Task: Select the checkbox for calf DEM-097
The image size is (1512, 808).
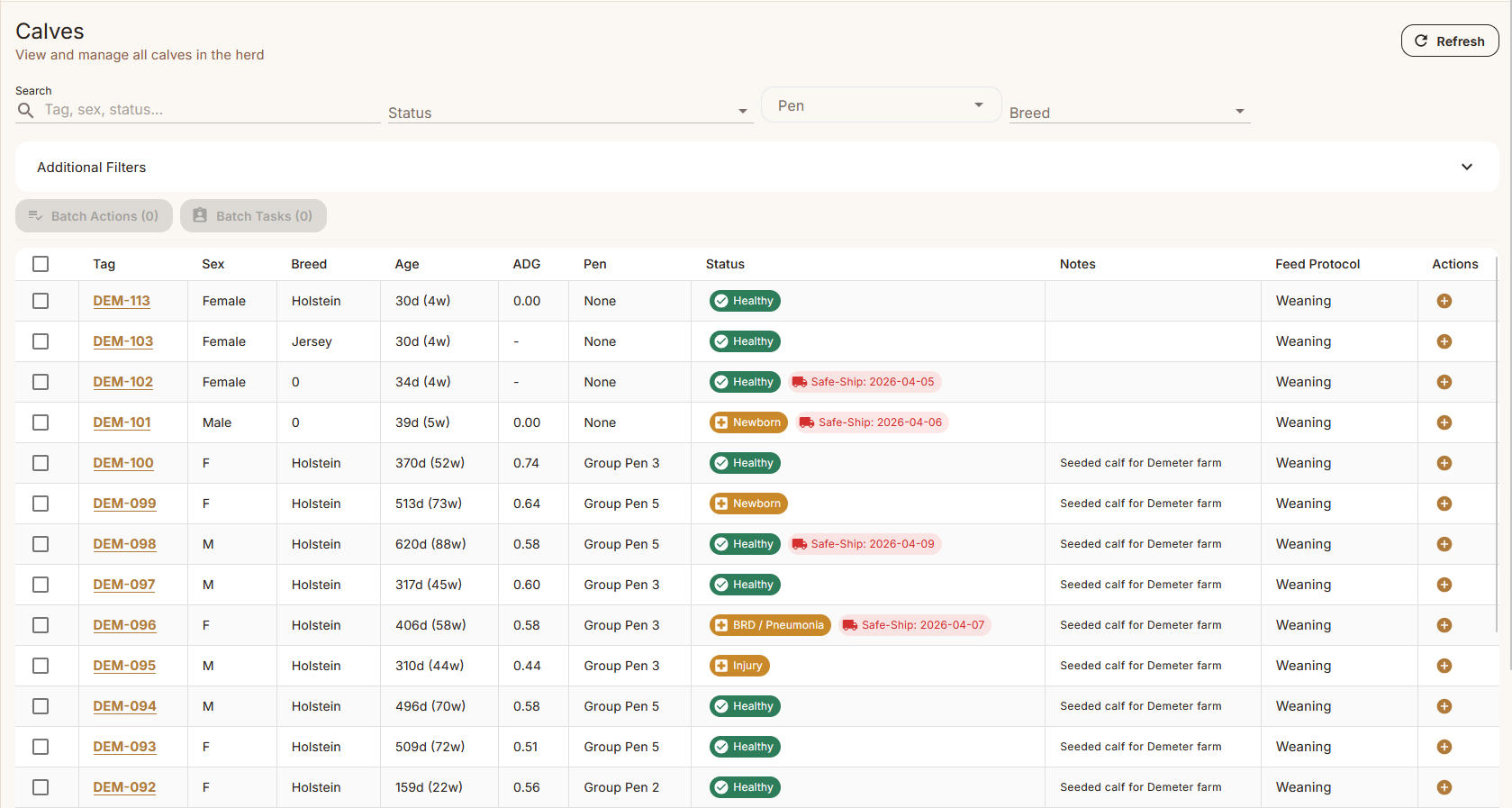Action: coord(41,585)
